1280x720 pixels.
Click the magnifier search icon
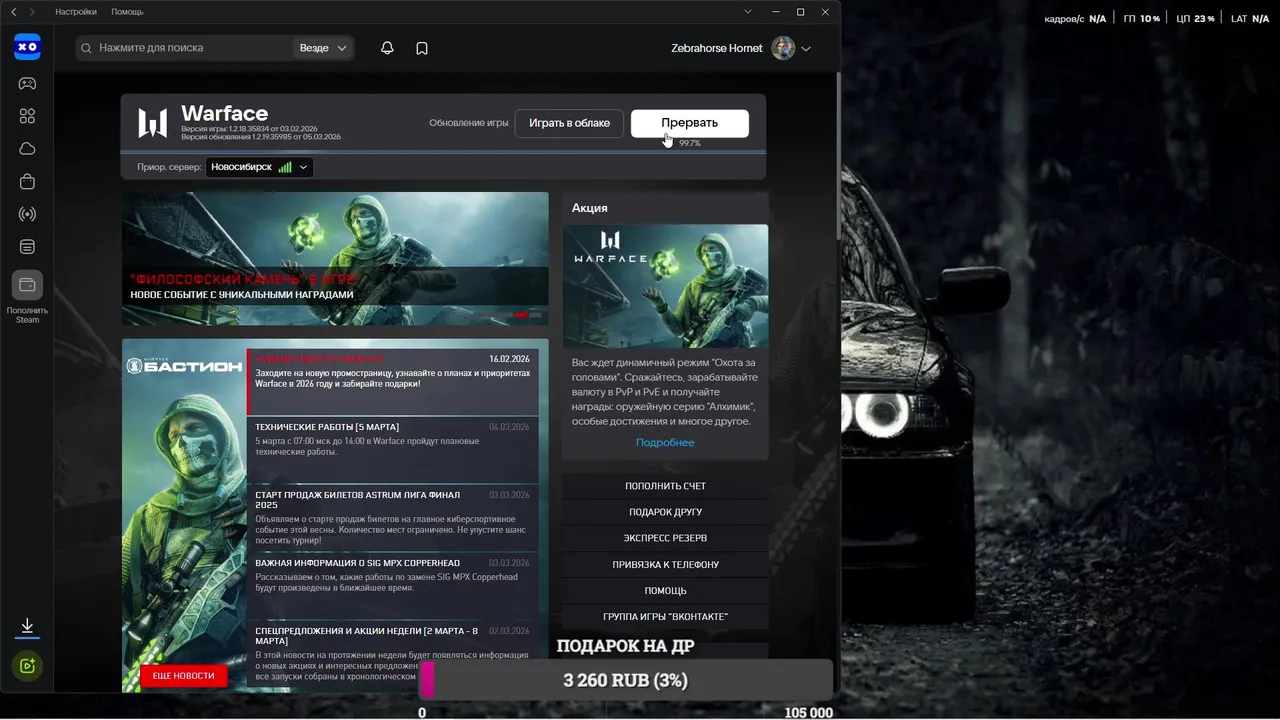tap(87, 48)
